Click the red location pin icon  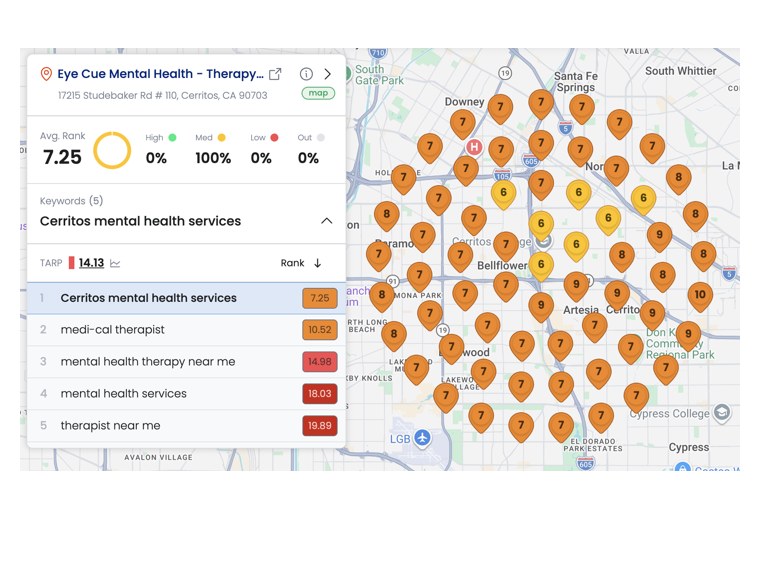coord(46,74)
